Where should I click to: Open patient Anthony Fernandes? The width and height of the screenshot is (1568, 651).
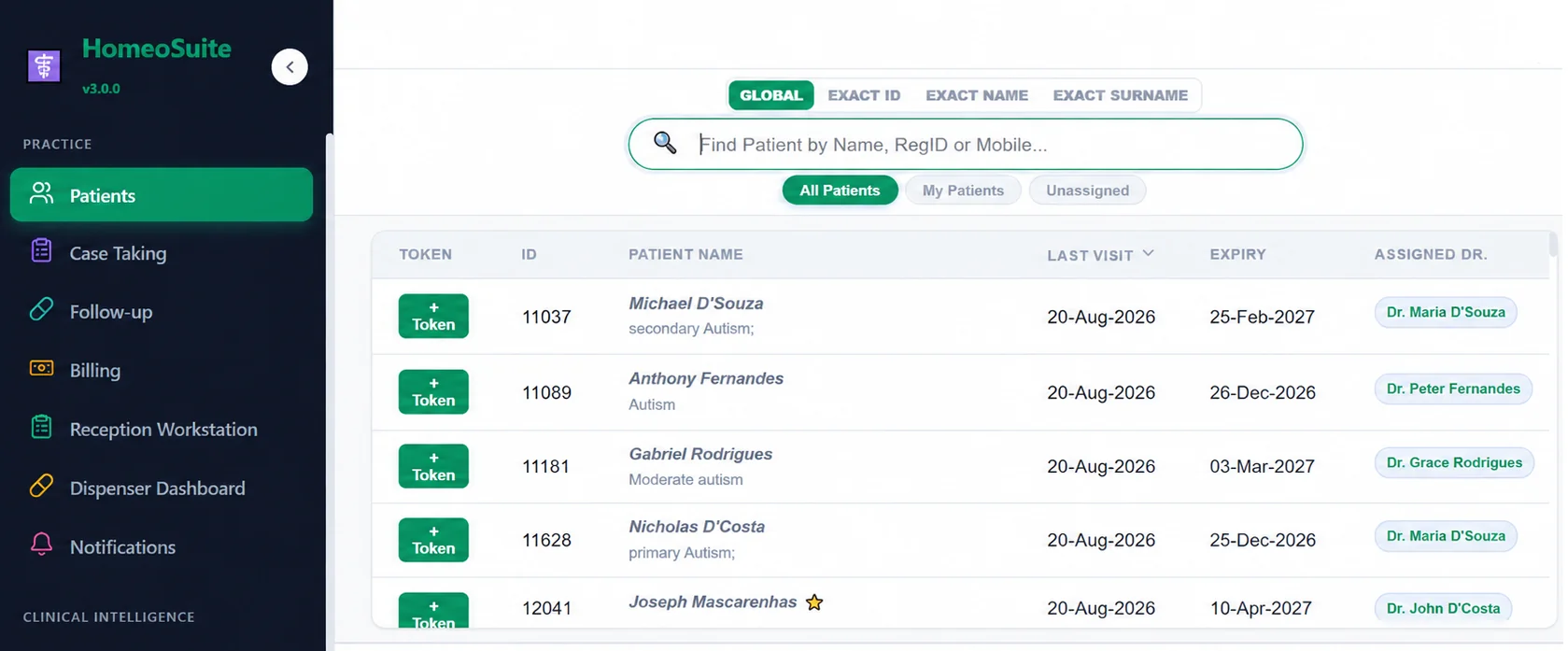click(x=706, y=378)
